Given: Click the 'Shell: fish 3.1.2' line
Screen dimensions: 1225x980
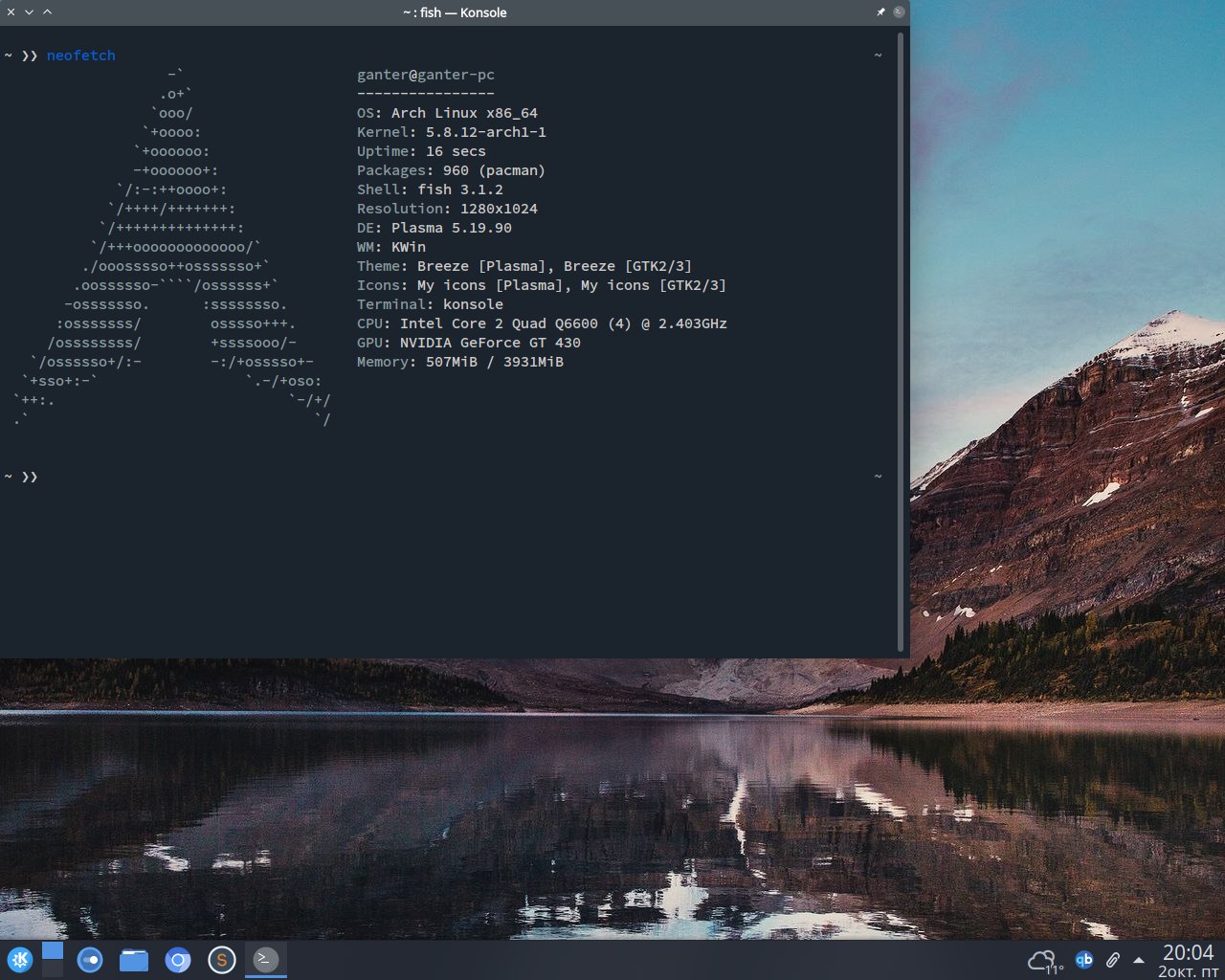Looking at the screenshot, I should tap(430, 189).
